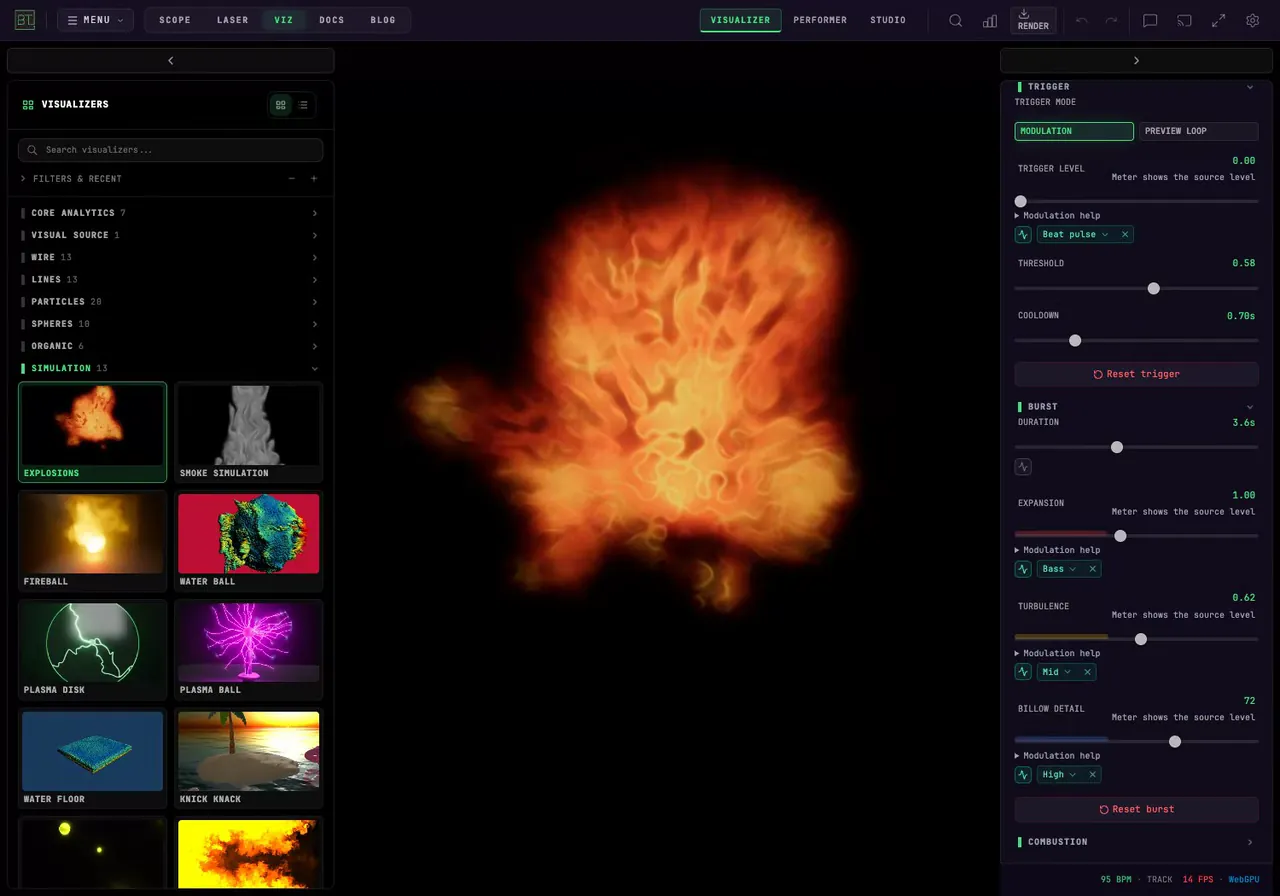Expand the Particles category
Viewport: 1280px width, 896px height.
(x=170, y=302)
